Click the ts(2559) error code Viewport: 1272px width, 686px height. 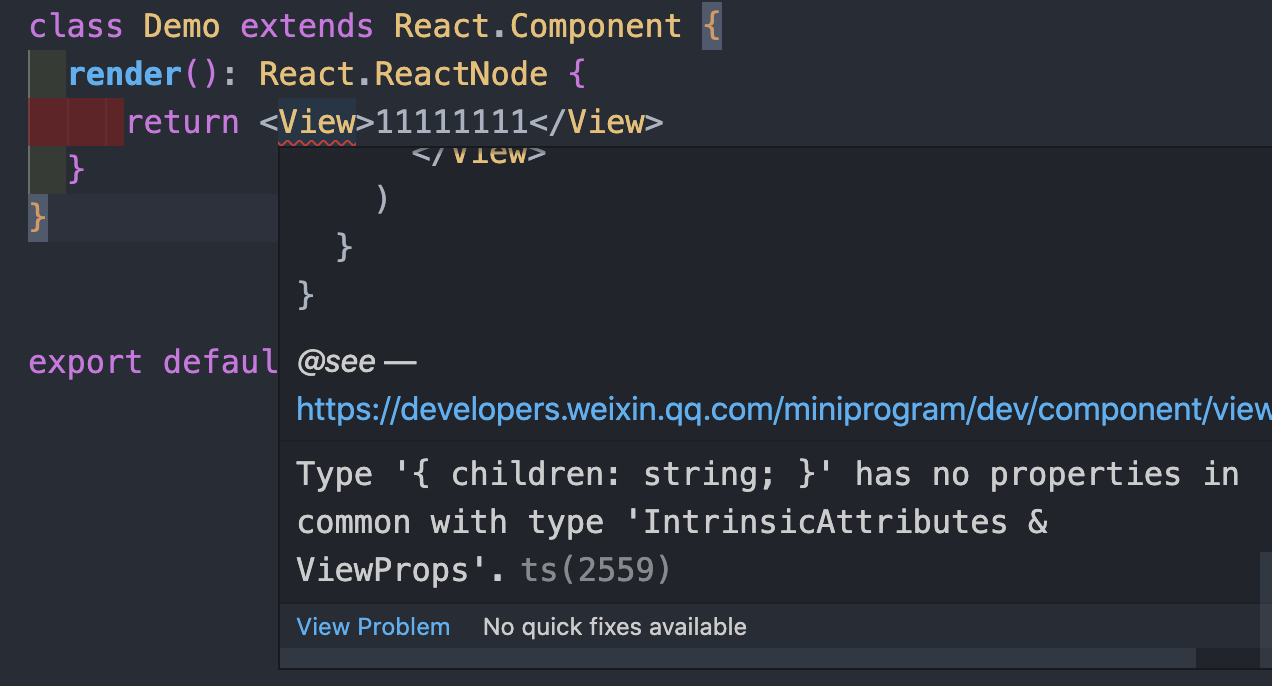[x=595, y=570]
